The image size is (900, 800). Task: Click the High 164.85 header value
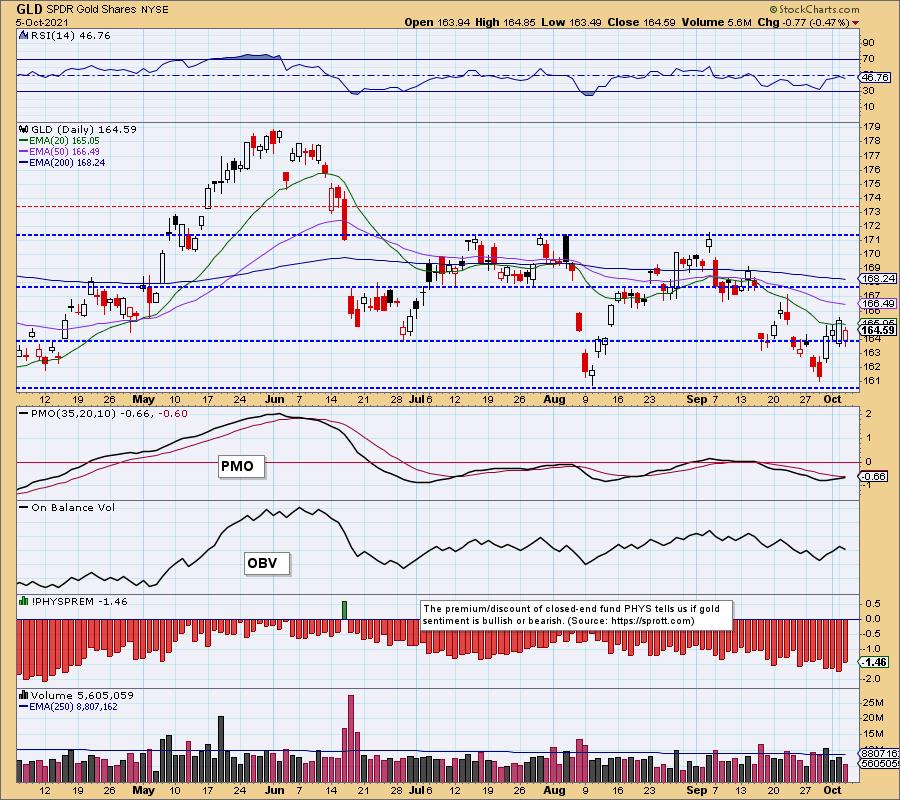506,22
